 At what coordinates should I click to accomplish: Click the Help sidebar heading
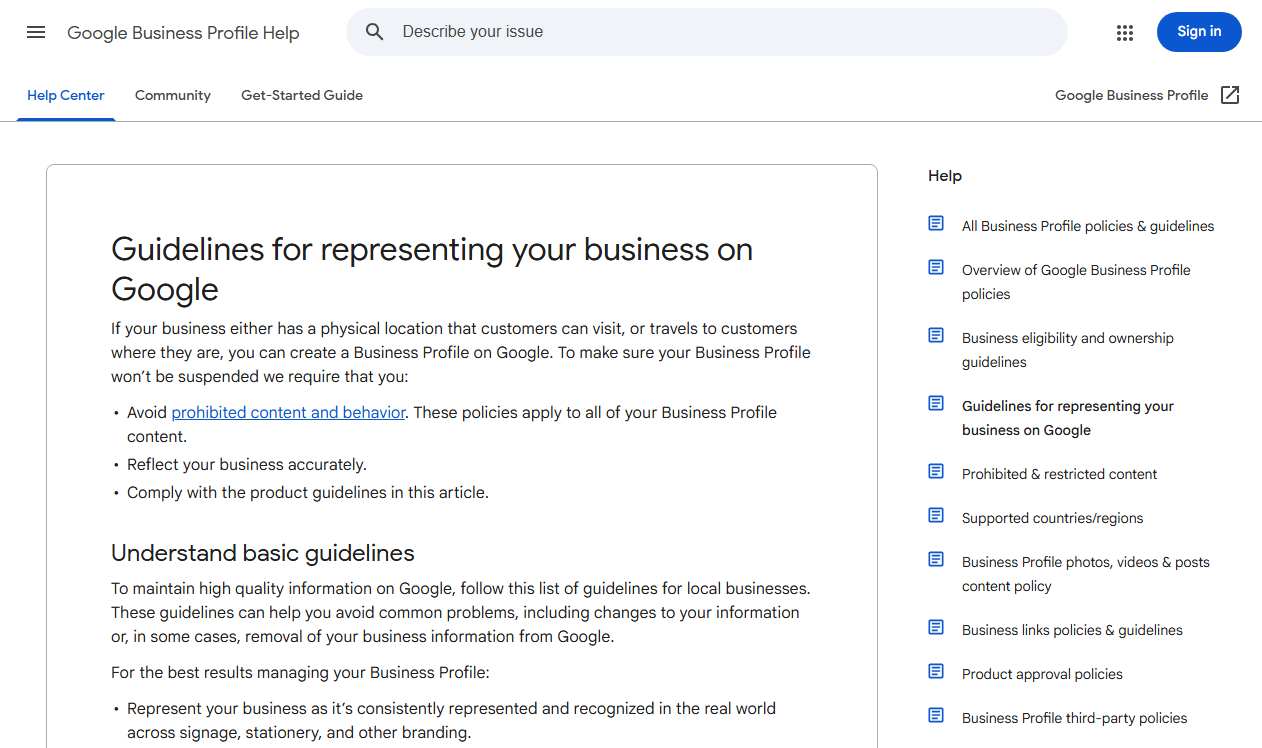click(x=945, y=176)
